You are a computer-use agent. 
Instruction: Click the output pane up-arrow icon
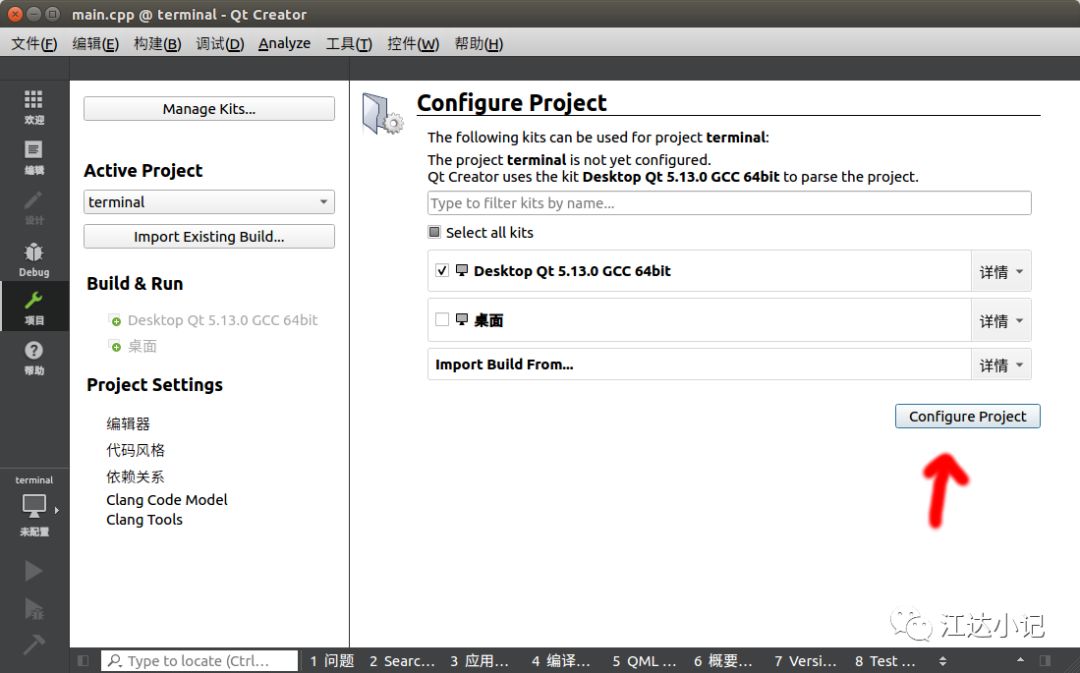1020,661
